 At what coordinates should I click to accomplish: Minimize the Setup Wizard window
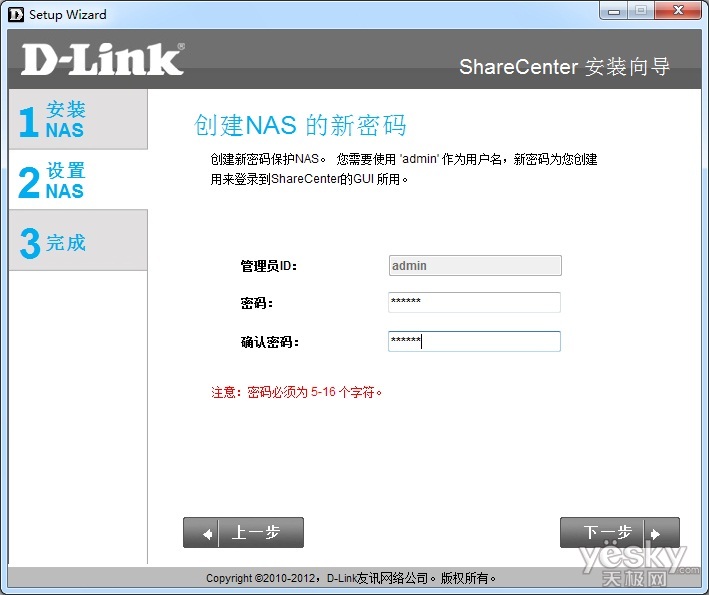614,11
